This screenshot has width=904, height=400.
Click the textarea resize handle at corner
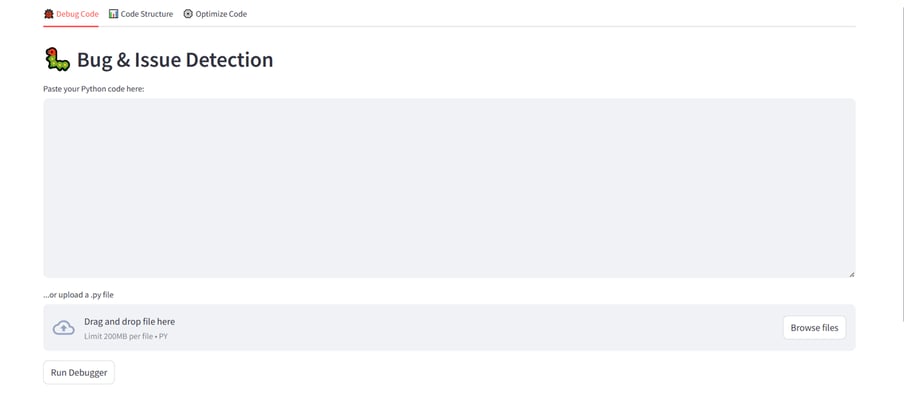click(x=852, y=274)
